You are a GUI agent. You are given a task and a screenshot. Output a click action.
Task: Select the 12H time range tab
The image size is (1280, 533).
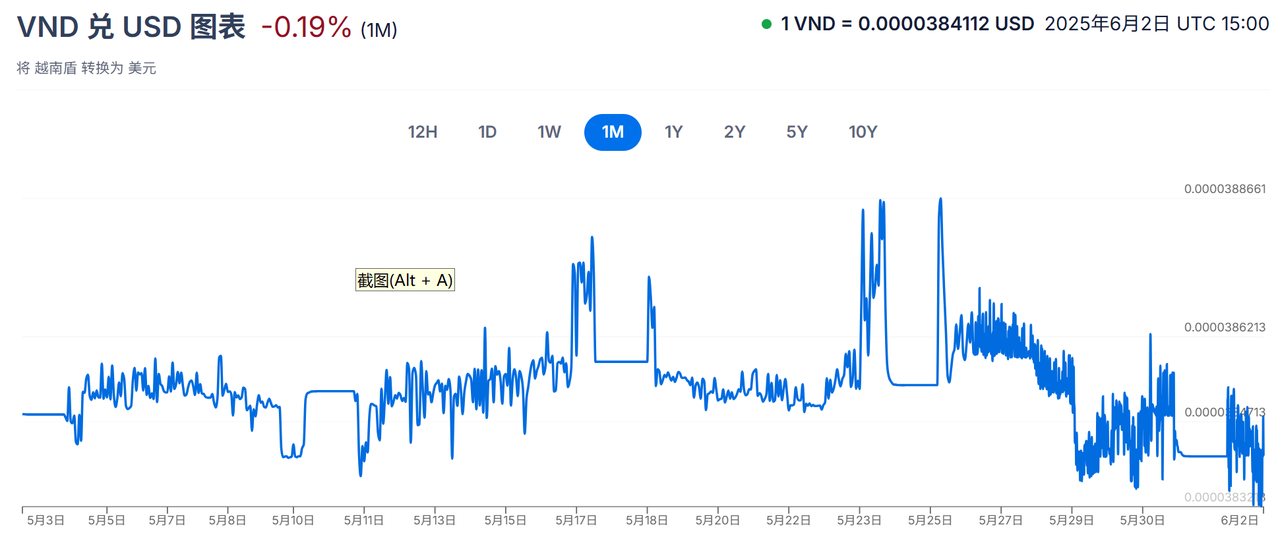(x=422, y=132)
